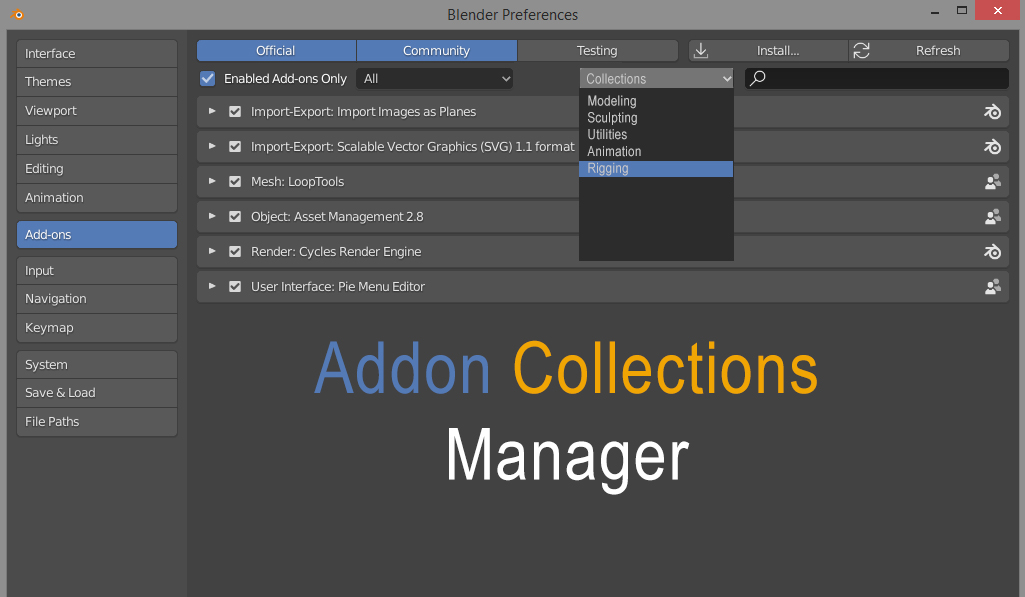Image resolution: width=1025 pixels, height=597 pixels.
Task: Uncheck the Asset Management 2.8 add-on
Action: 235,216
